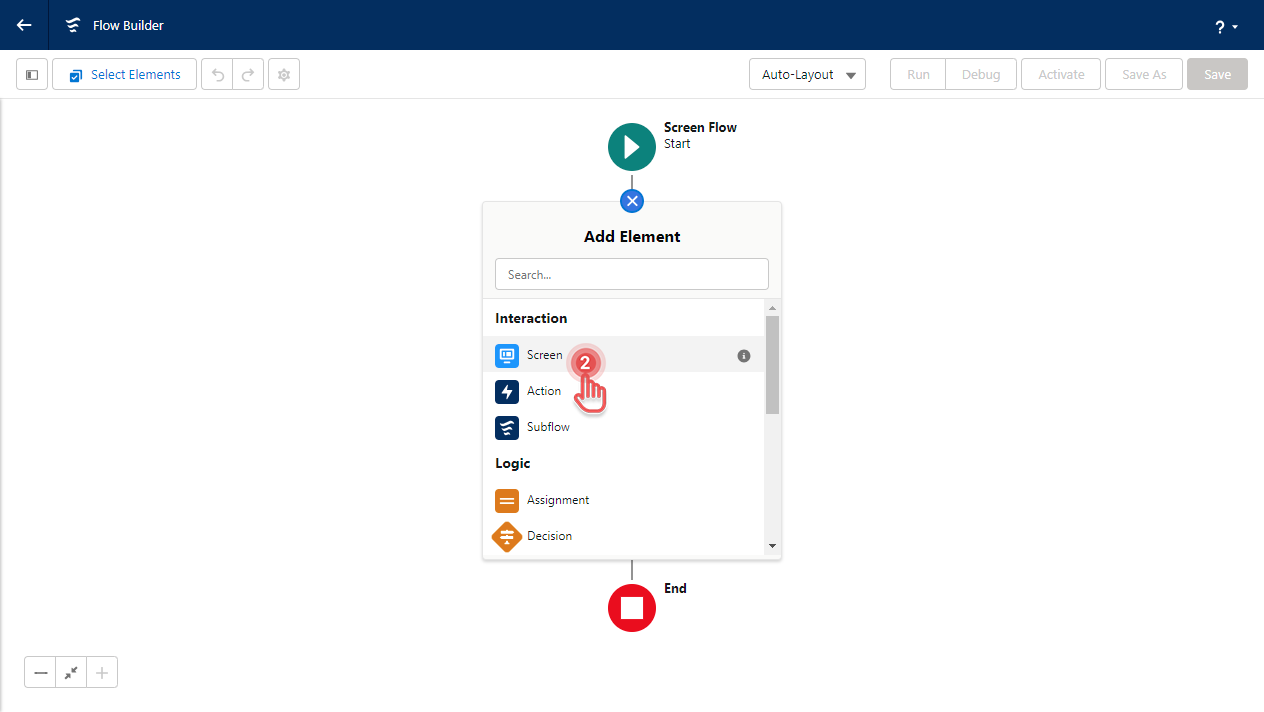
Task: Click the zoom out minus control
Action: point(40,672)
